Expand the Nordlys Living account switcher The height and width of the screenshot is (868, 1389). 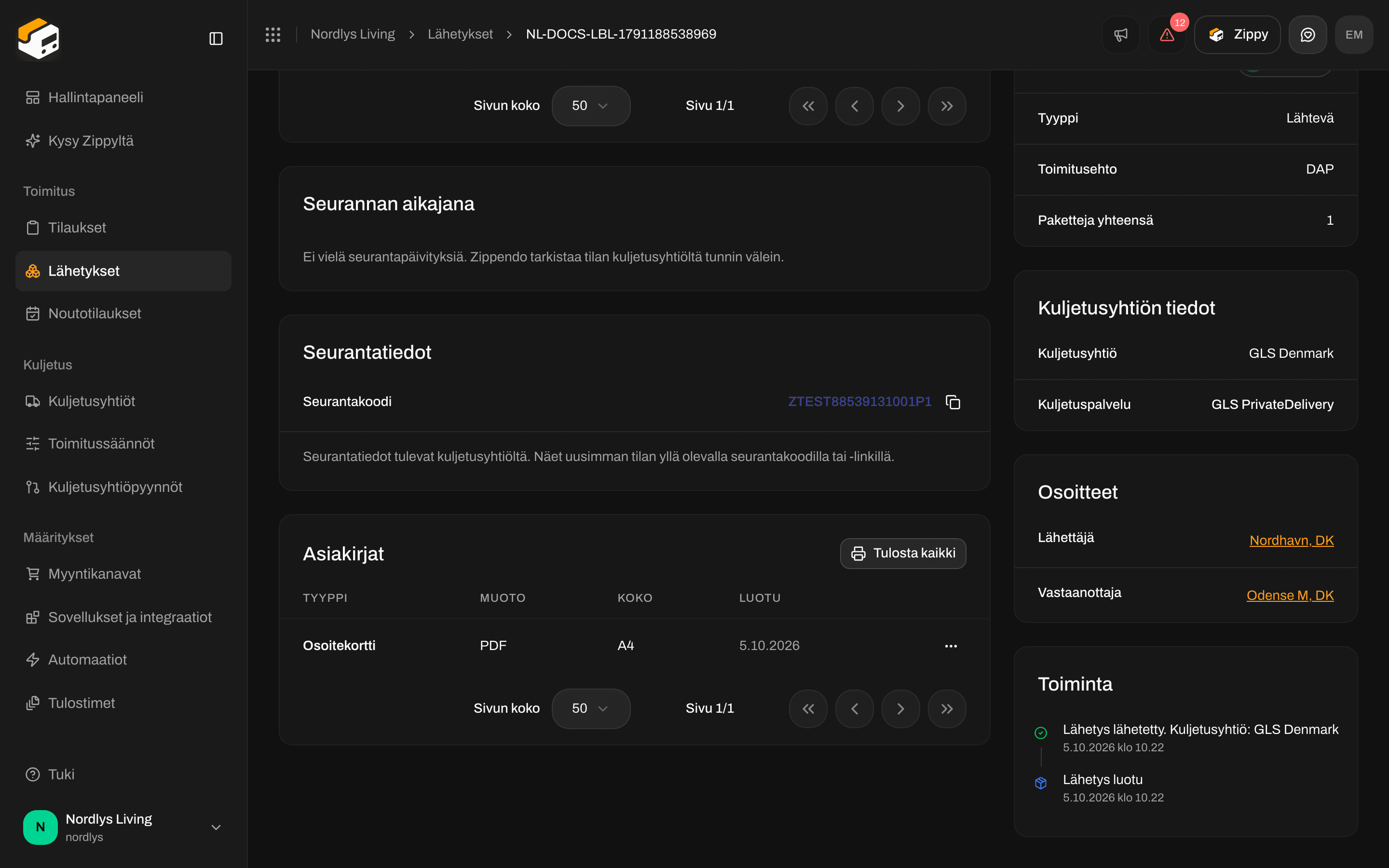[123, 827]
